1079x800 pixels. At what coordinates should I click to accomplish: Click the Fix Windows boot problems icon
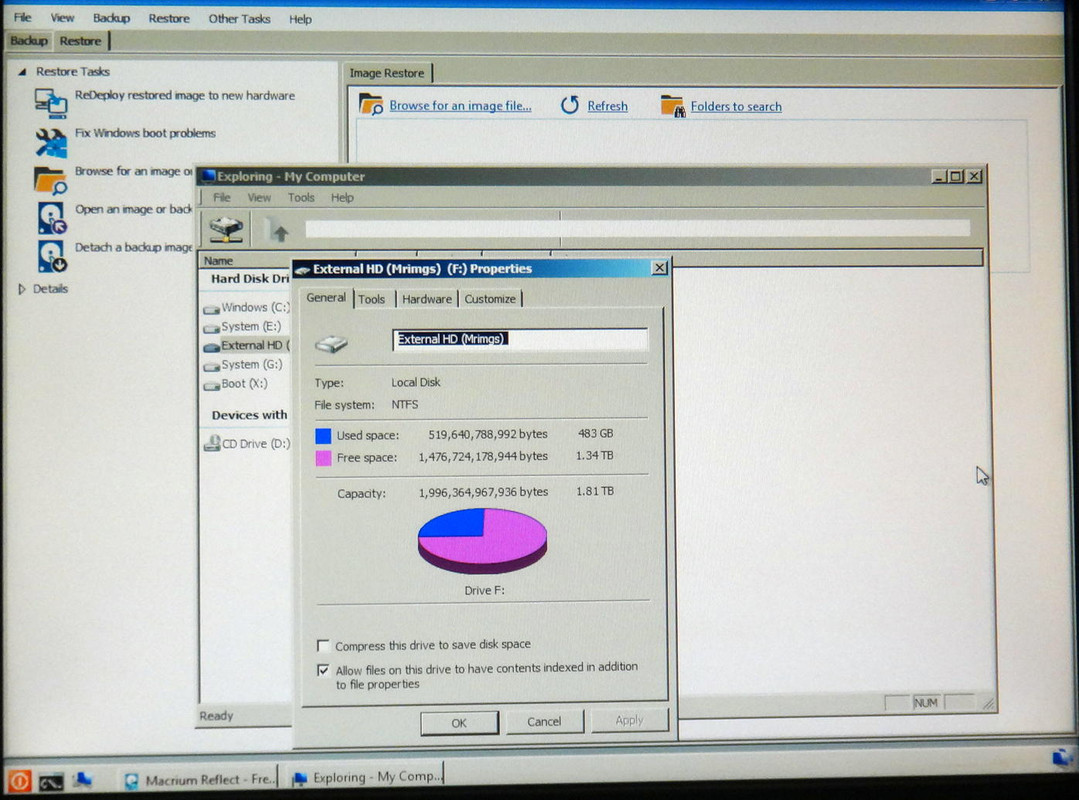[51, 142]
